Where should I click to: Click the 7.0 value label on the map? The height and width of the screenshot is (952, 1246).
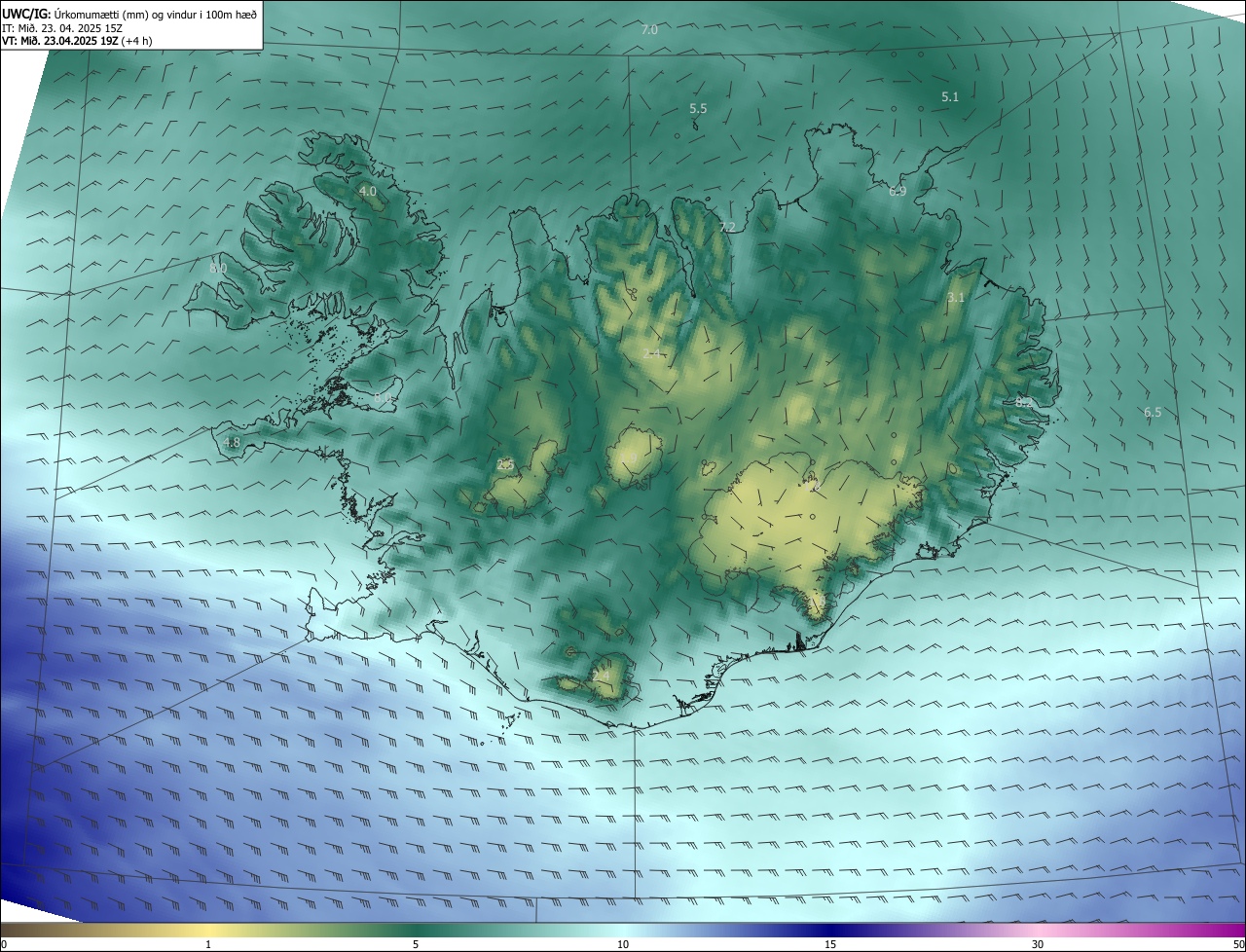pos(649,30)
